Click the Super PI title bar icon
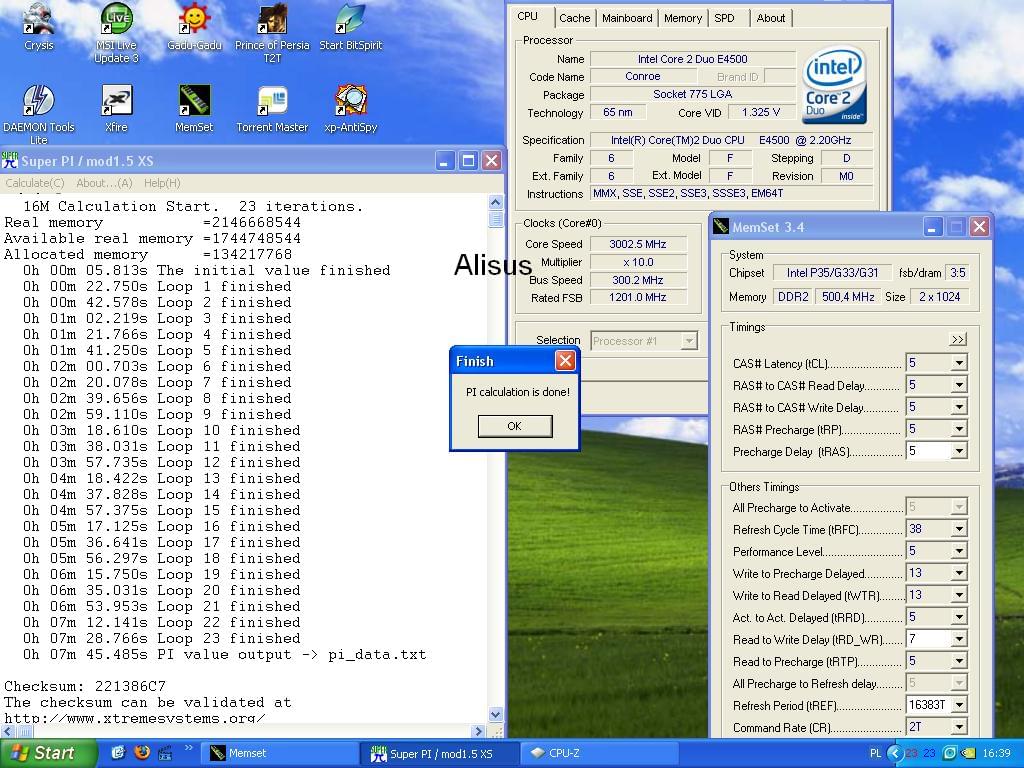This screenshot has height=768, width=1024. coord(10,161)
